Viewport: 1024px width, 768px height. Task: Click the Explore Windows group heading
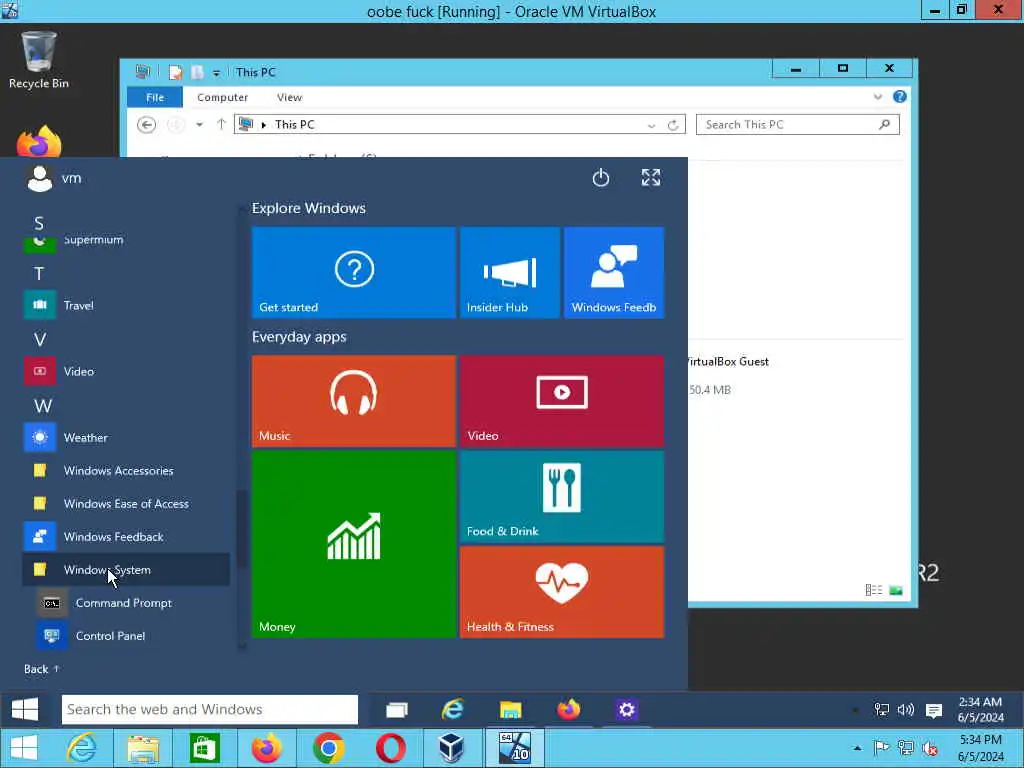(x=308, y=208)
